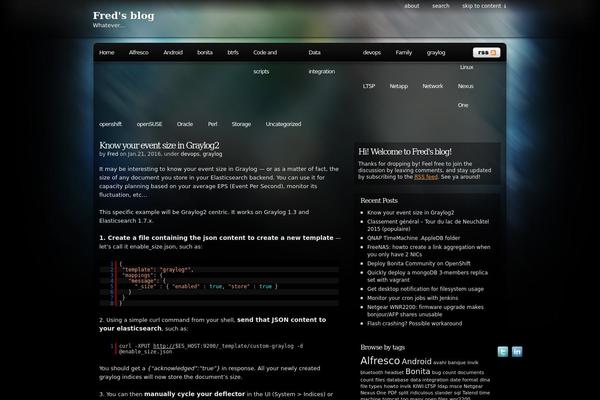Viewport: 600px width, 400px height.
Task: Open the search link at the page top
Action: (441, 6)
